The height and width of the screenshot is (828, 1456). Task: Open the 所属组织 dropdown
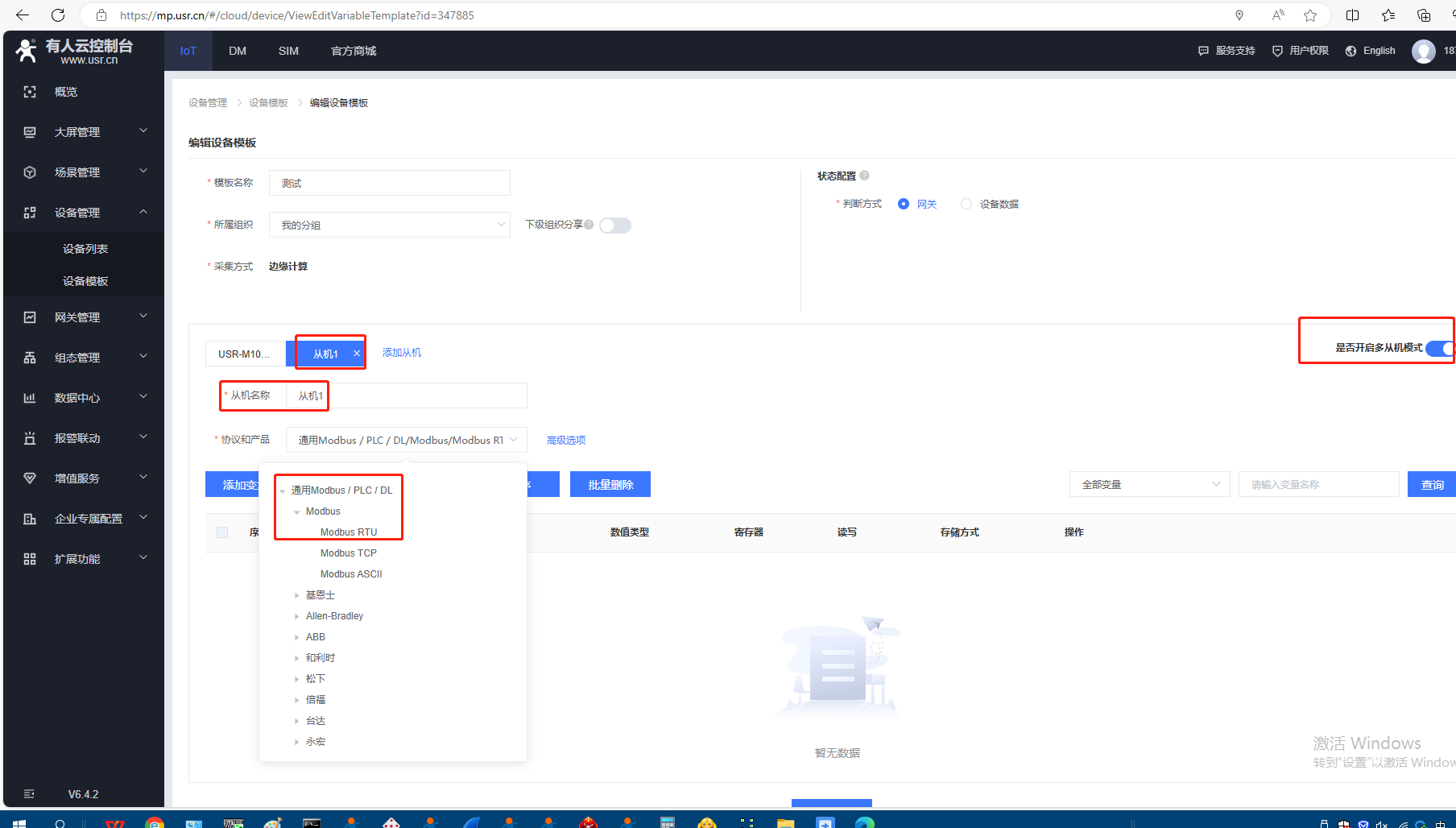(390, 226)
